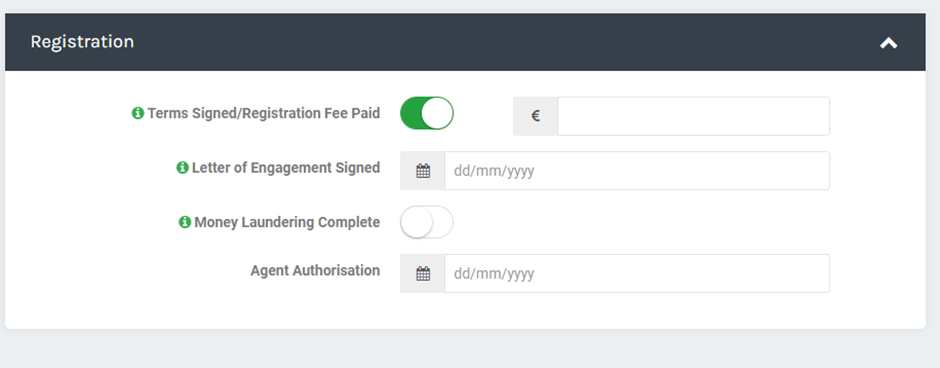Show info for Money Laundering Complete
This screenshot has width=940, height=368.
click(x=185, y=222)
